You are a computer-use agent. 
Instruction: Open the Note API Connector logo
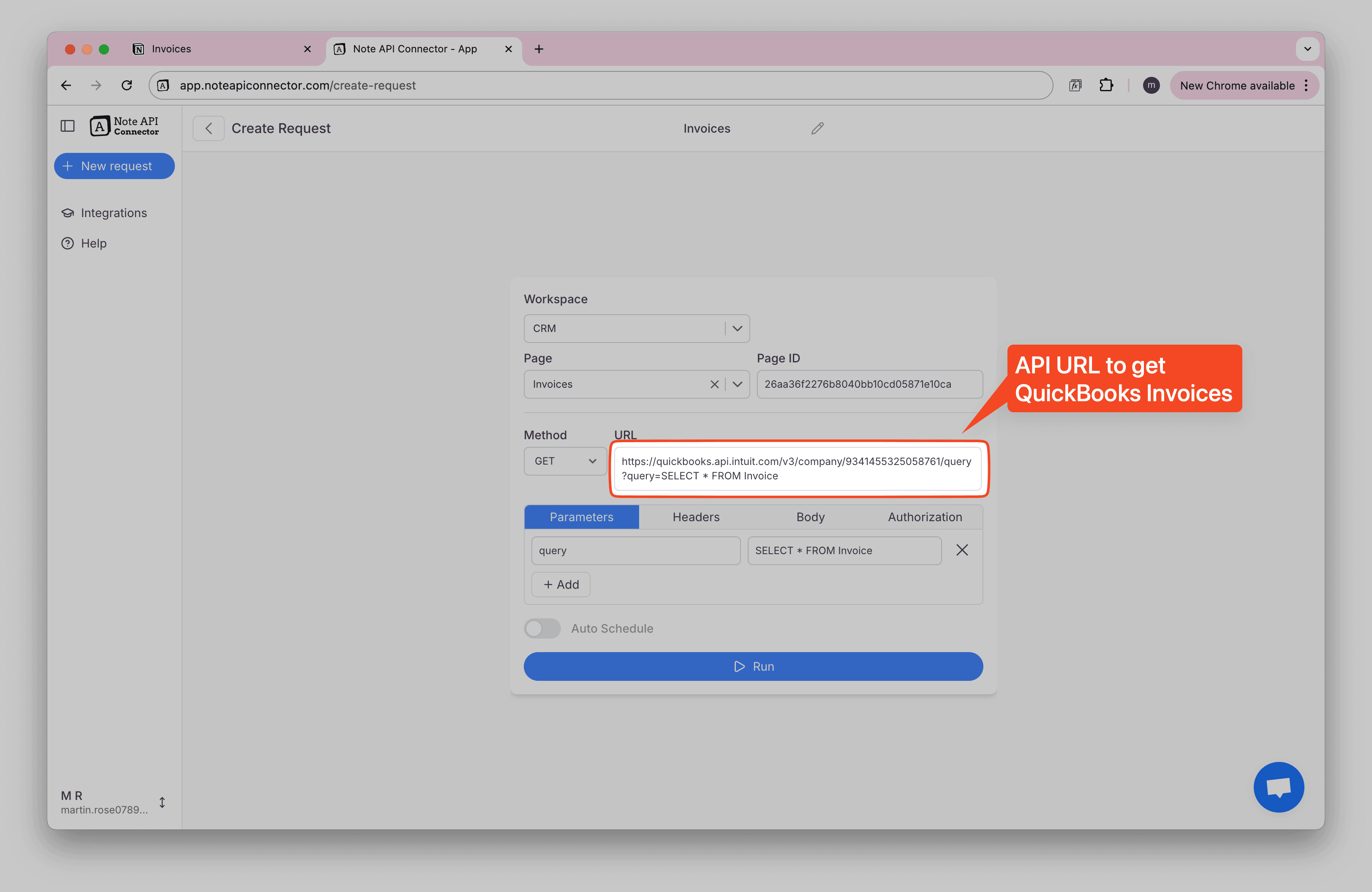(124, 125)
